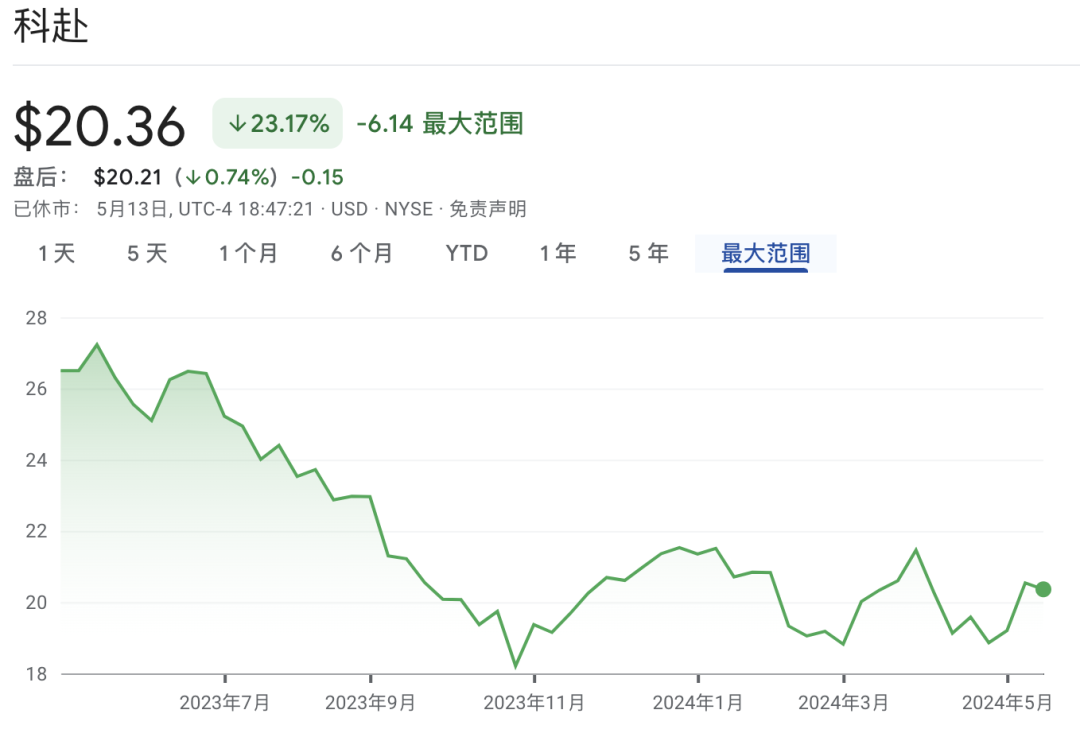
Task: Open the 6个月 chart range
Action: coord(362,254)
